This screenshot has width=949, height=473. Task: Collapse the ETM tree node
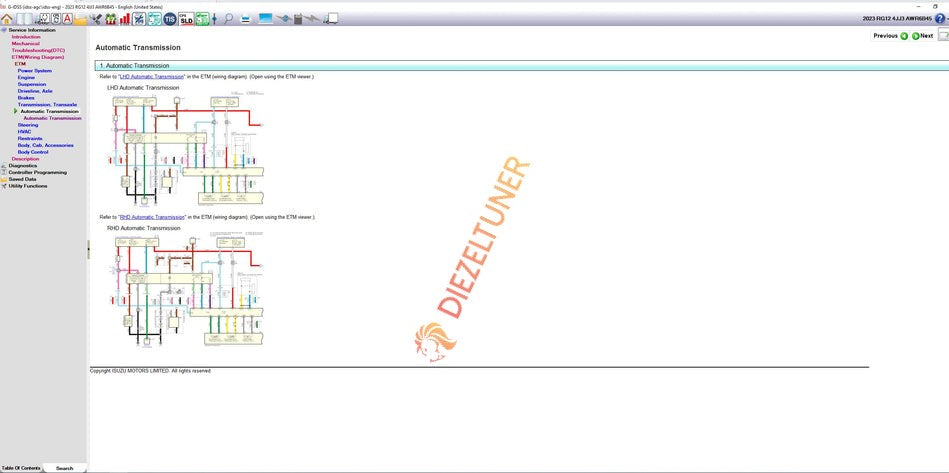coord(20,64)
